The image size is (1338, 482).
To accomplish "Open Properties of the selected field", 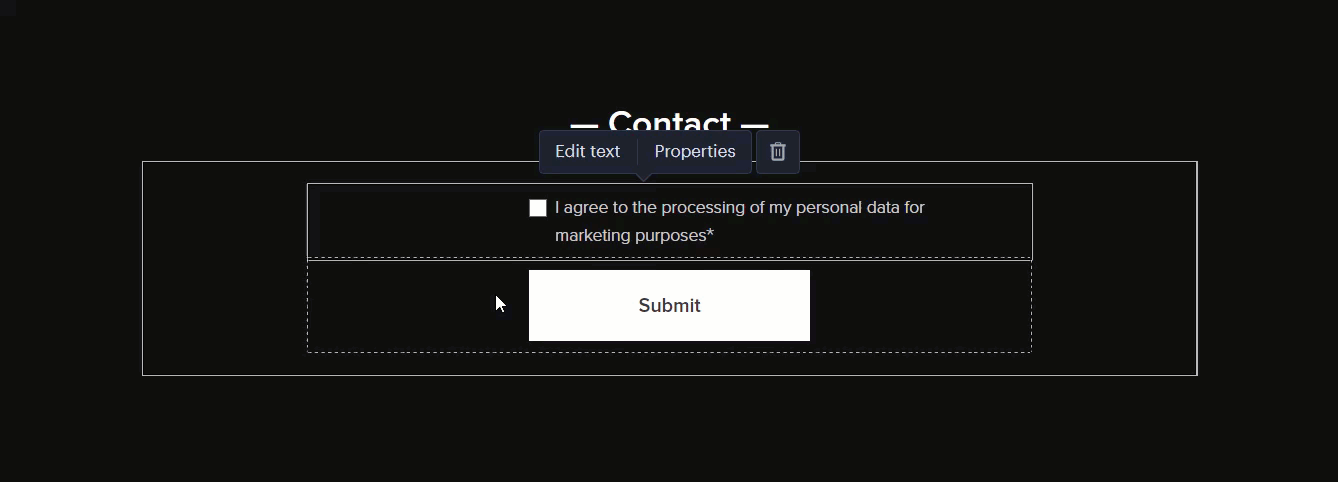I will 695,152.
